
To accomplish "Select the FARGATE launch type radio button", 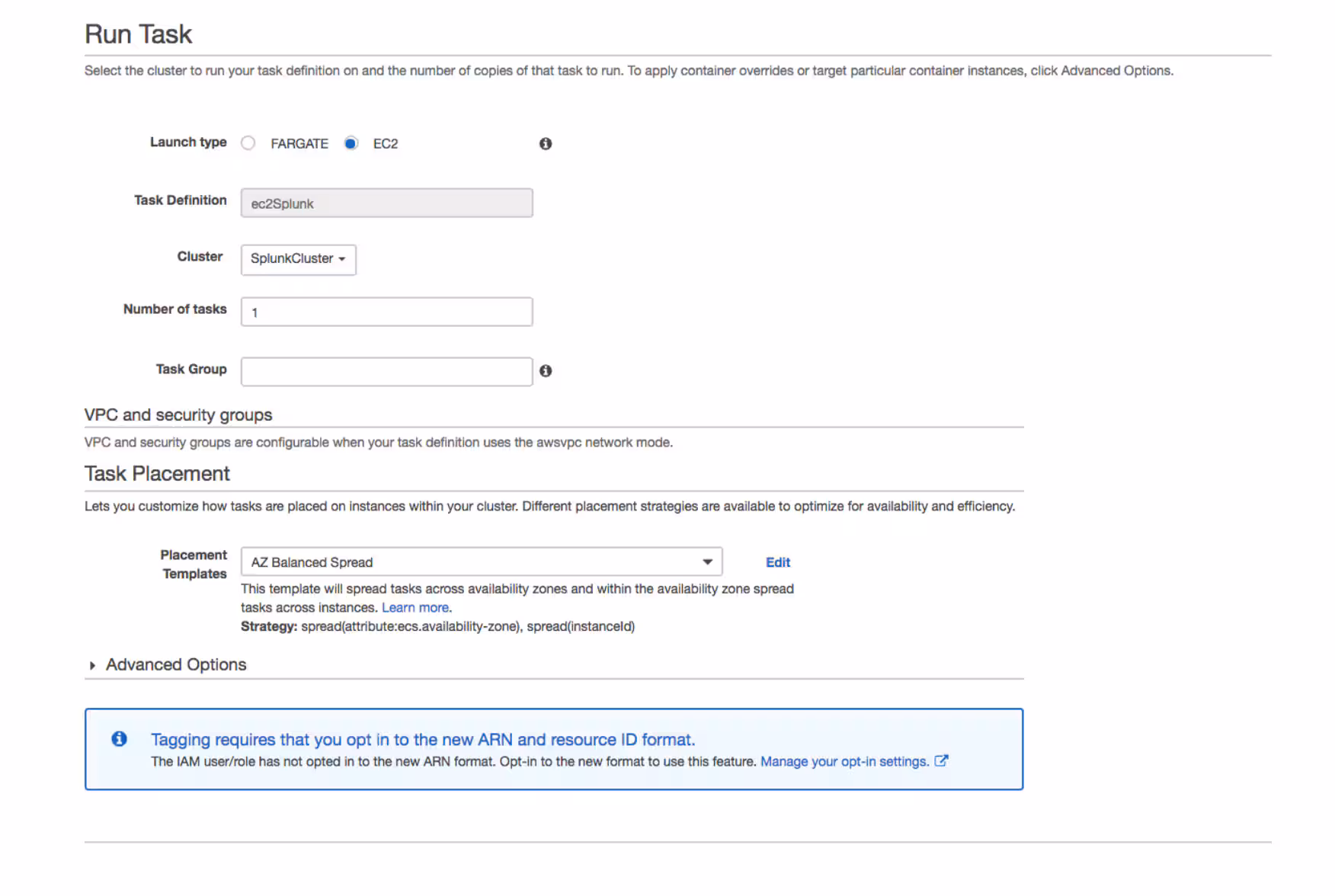I will pos(248,143).
